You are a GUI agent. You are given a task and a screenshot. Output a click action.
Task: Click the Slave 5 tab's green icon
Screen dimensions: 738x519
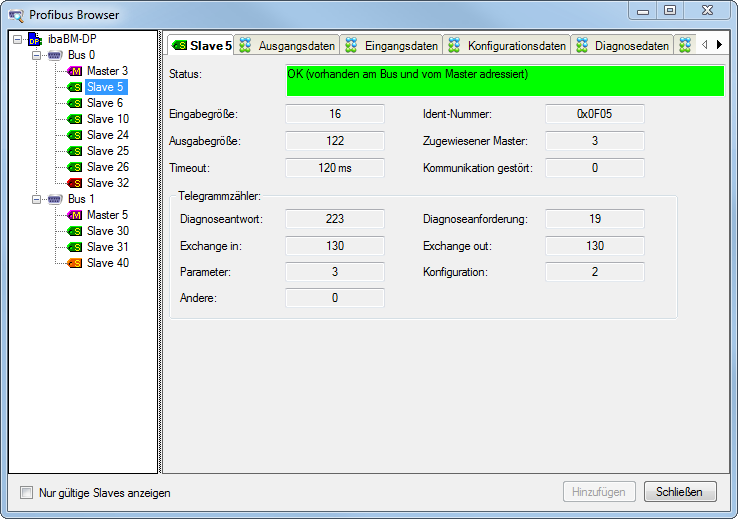coord(179,45)
